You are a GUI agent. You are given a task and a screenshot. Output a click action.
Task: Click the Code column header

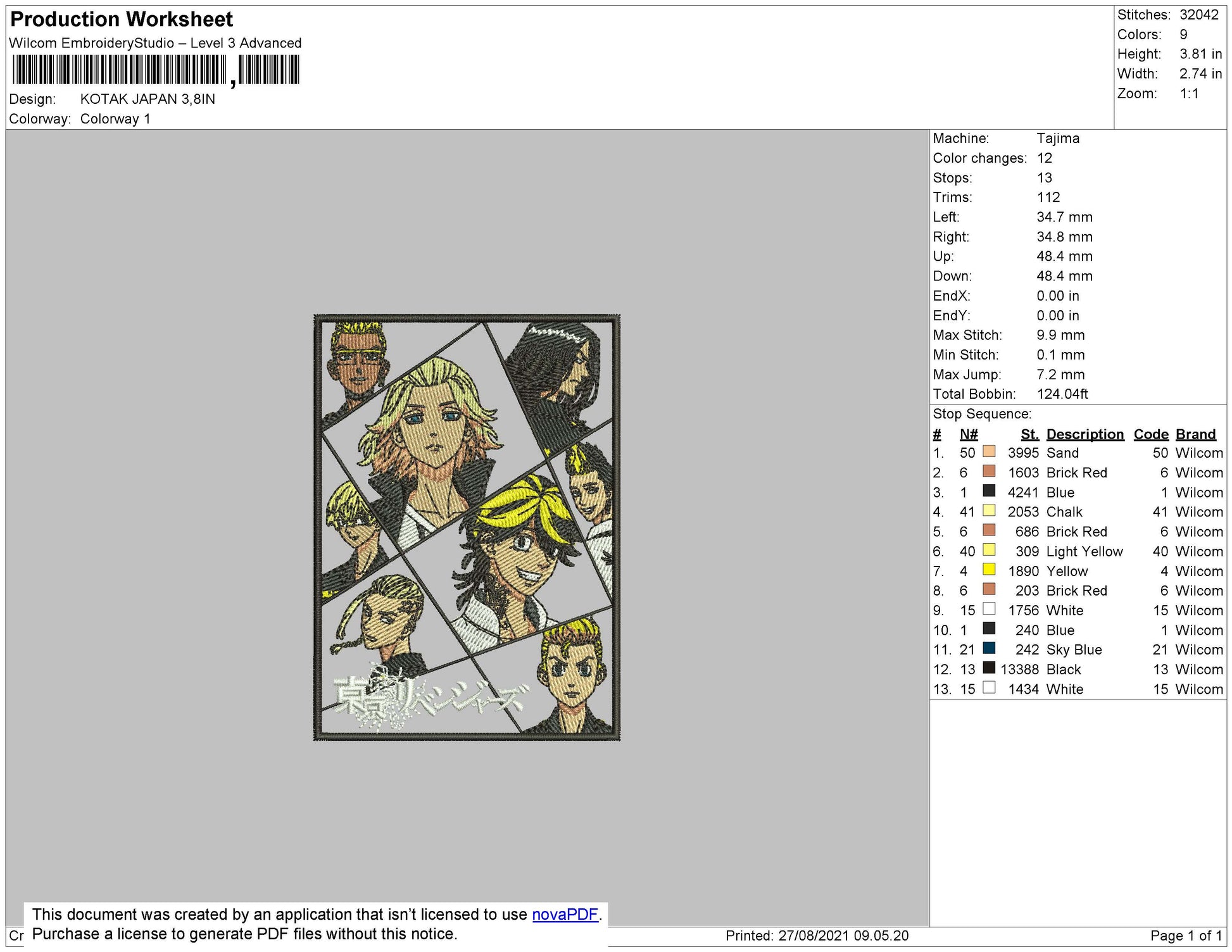coord(1150,434)
